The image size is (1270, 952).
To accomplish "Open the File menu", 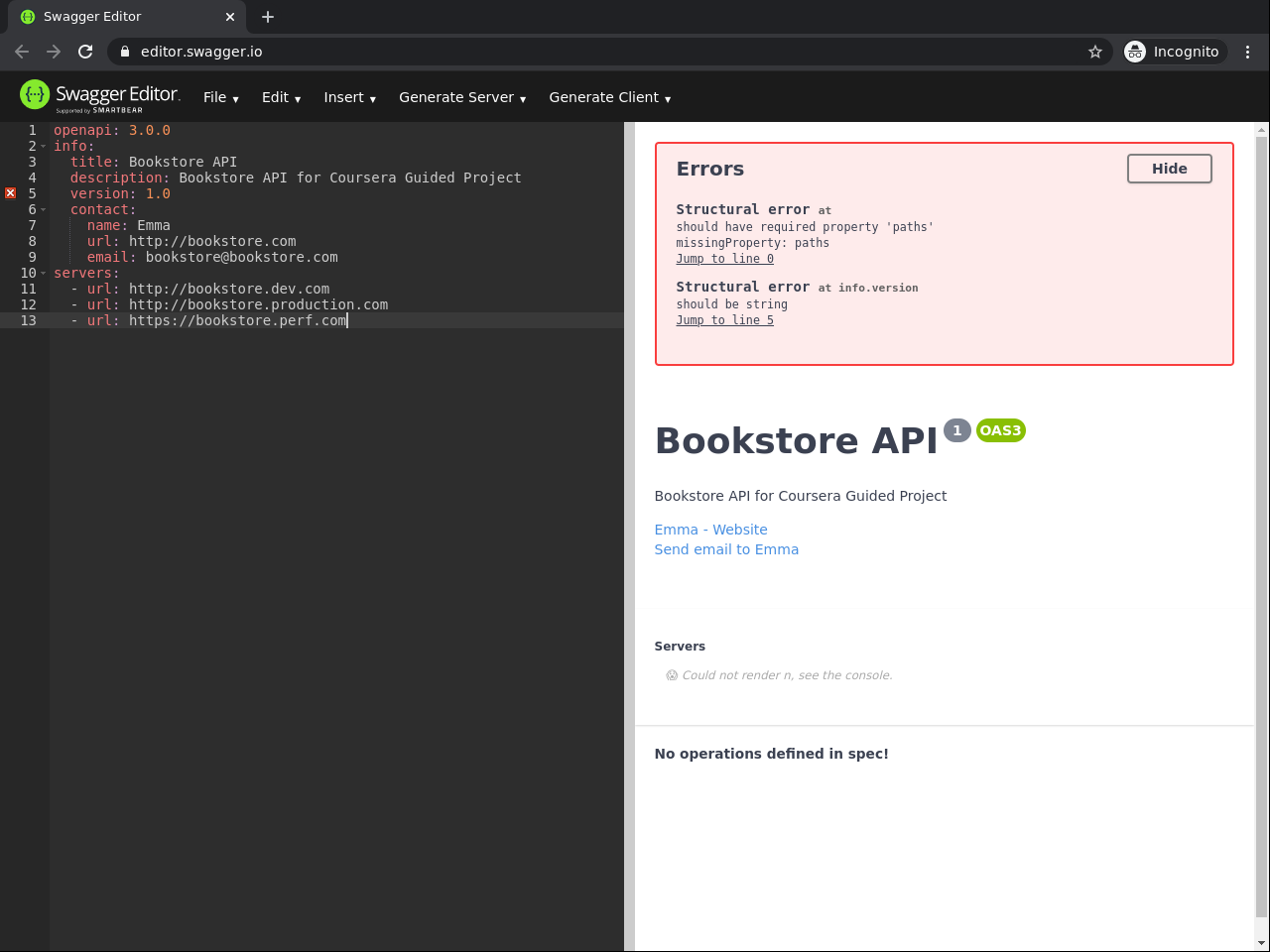I will (220, 97).
